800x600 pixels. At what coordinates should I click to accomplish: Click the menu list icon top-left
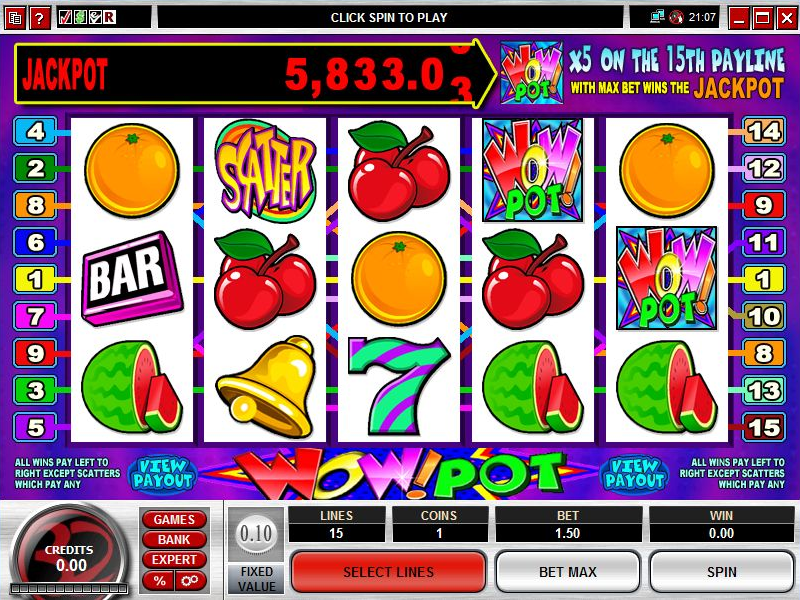click(15, 18)
